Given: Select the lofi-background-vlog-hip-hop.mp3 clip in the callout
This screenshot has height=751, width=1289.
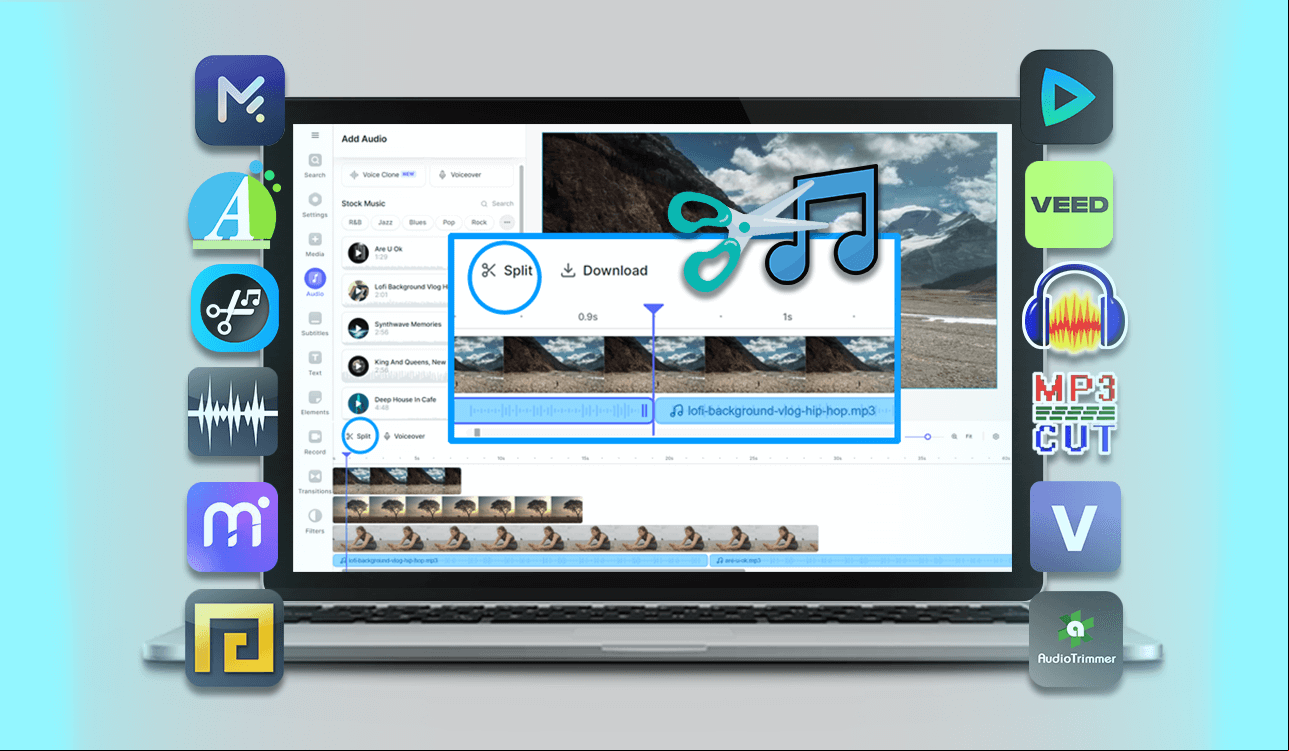Looking at the screenshot, I should 775,410.
